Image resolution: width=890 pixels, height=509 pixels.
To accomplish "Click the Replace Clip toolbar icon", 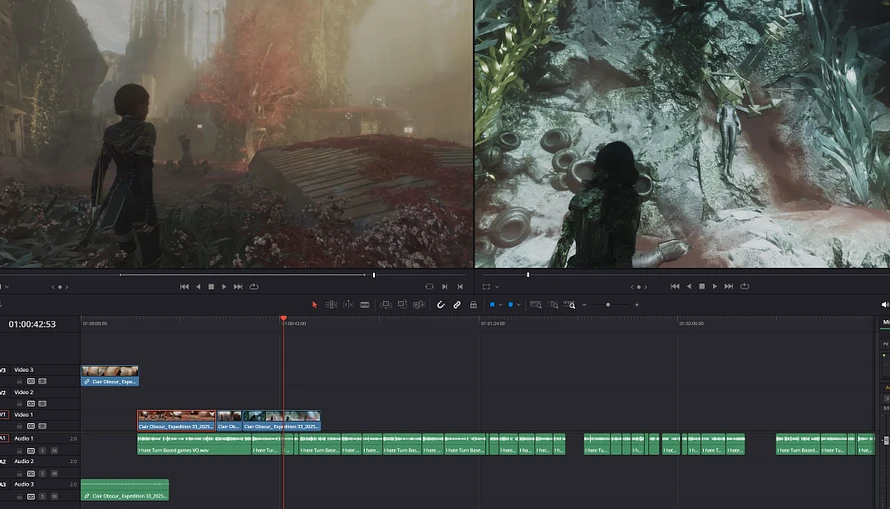I will (x=419, y=305).
